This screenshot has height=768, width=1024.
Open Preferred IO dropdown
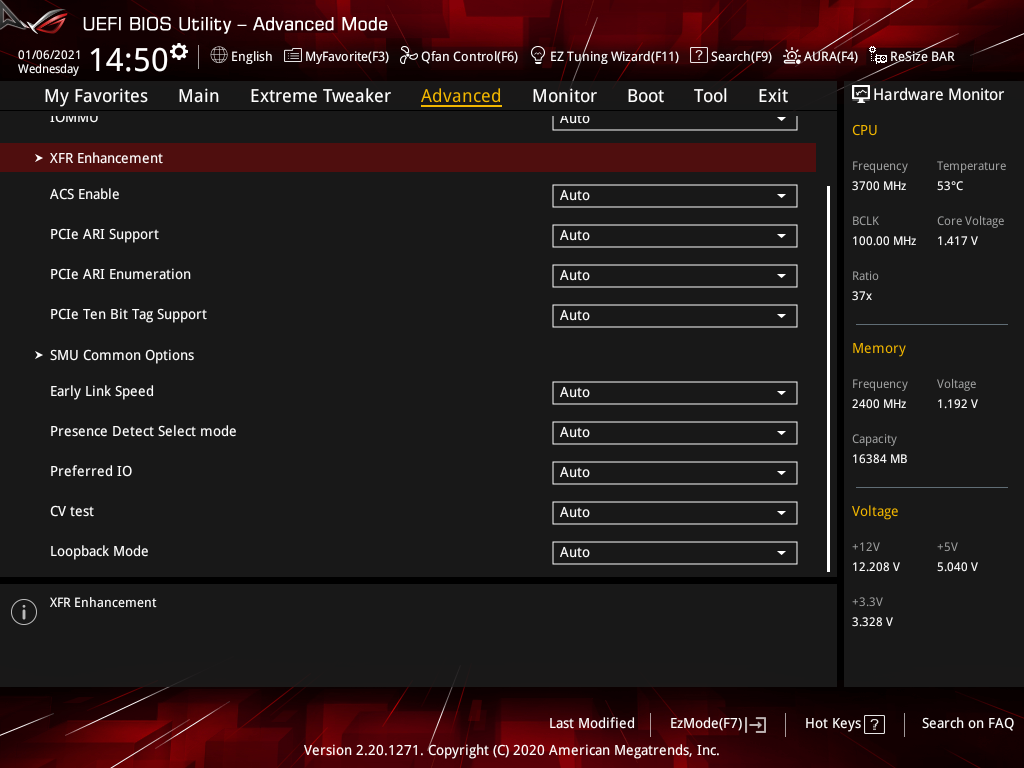(675, 473)
